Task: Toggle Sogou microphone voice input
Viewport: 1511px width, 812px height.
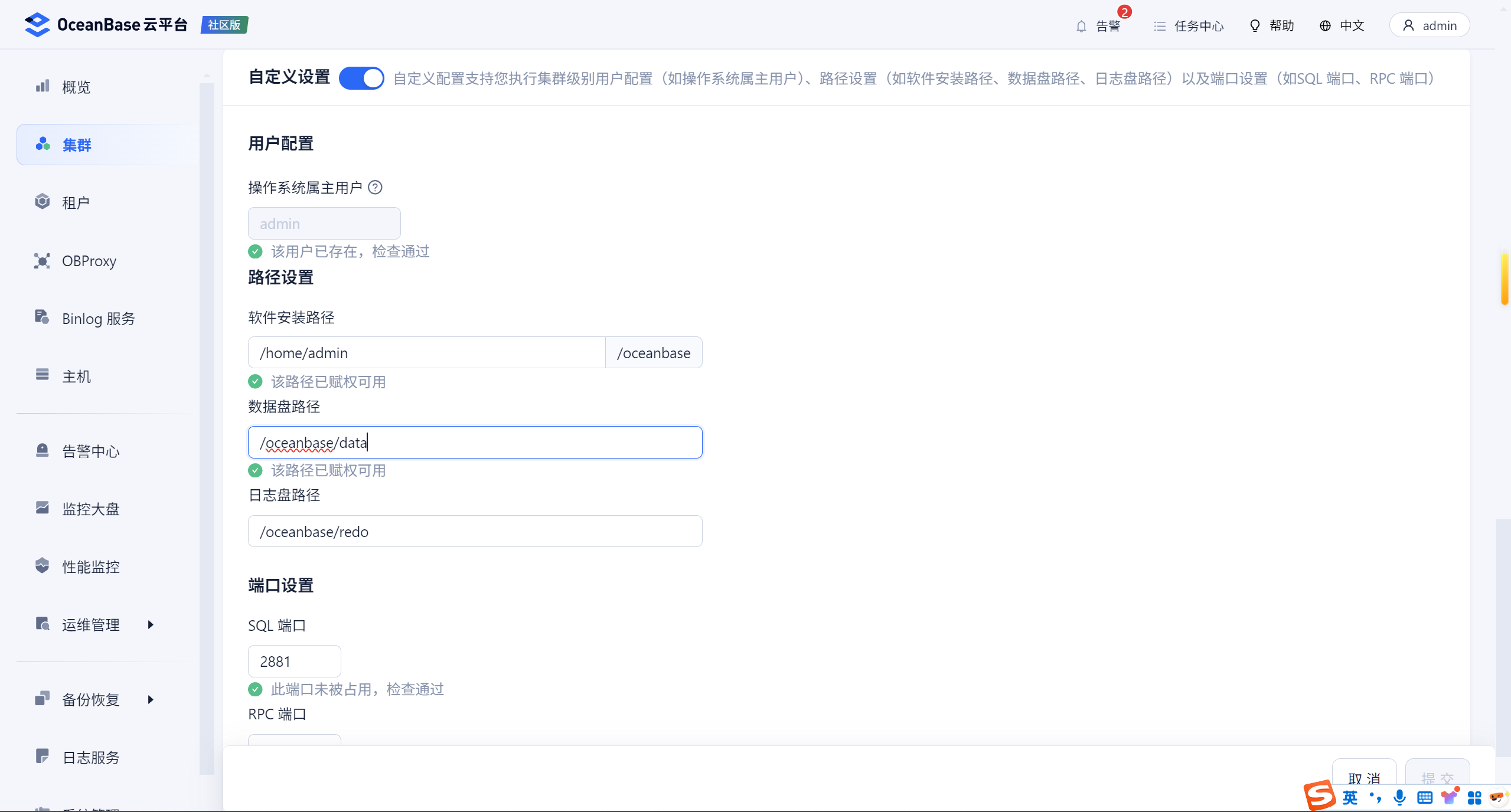Action: coord(1399,798)
